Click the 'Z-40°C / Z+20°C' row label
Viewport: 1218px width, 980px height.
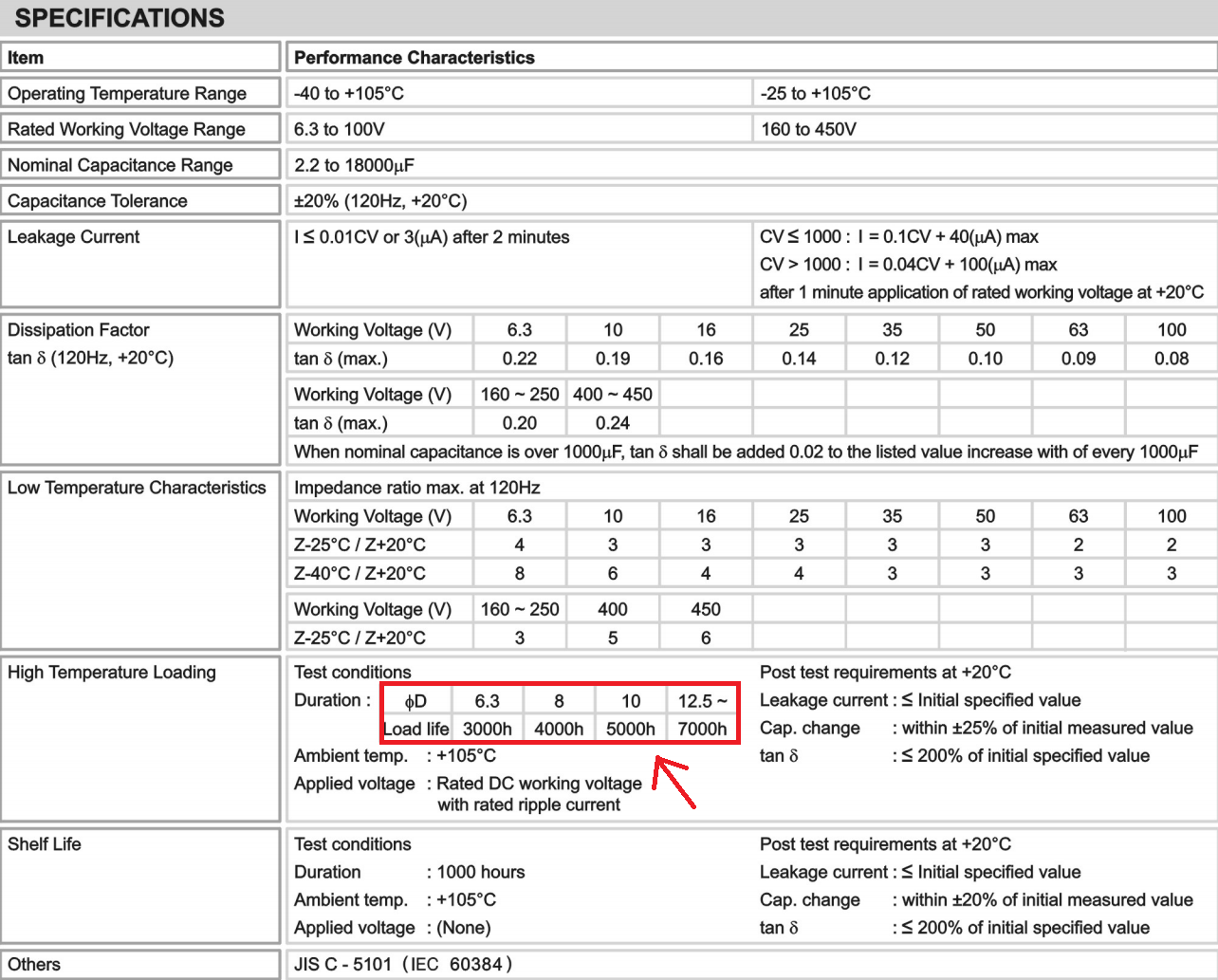360,573
